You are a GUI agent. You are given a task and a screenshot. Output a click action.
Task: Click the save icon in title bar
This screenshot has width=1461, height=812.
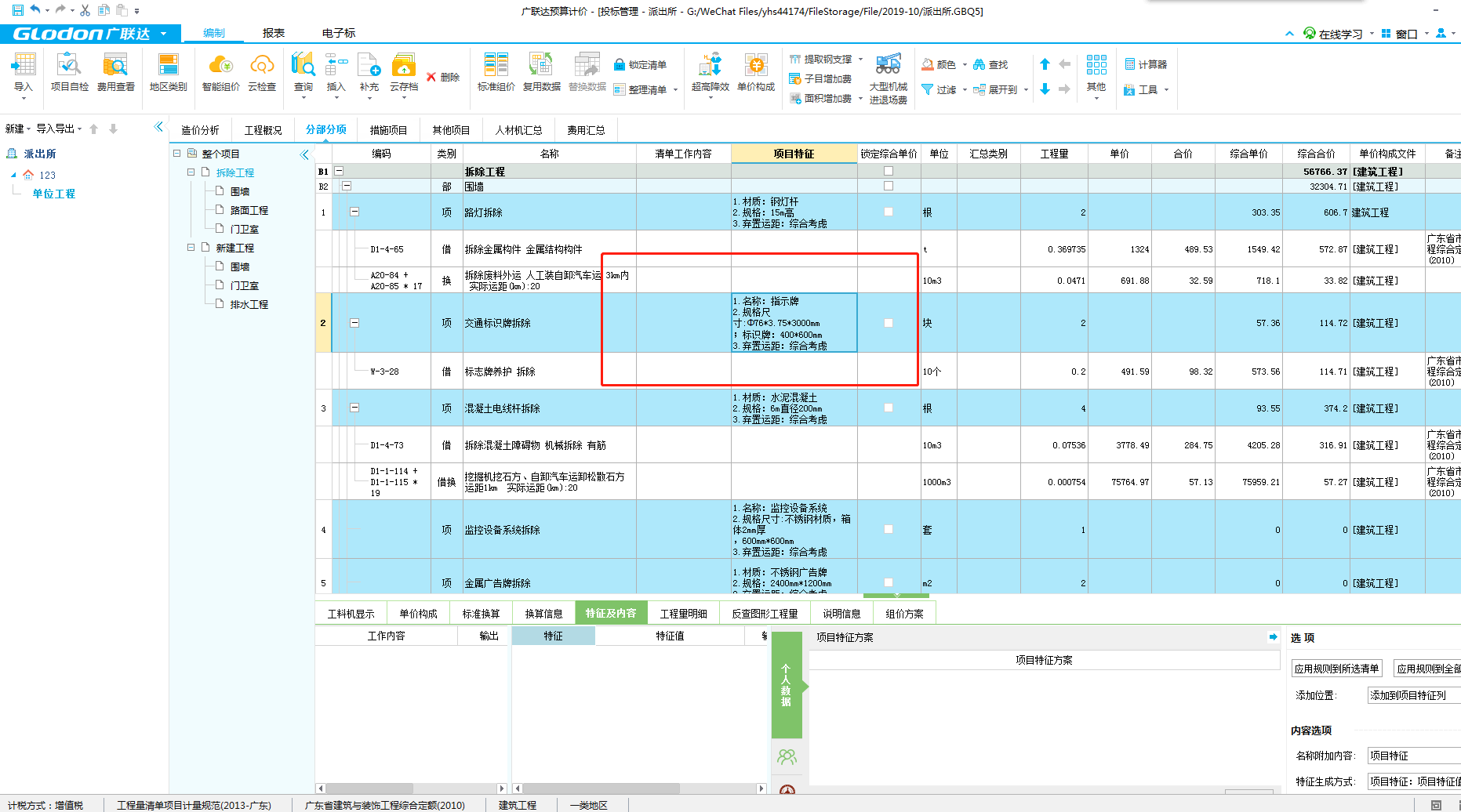click(17, 10)
